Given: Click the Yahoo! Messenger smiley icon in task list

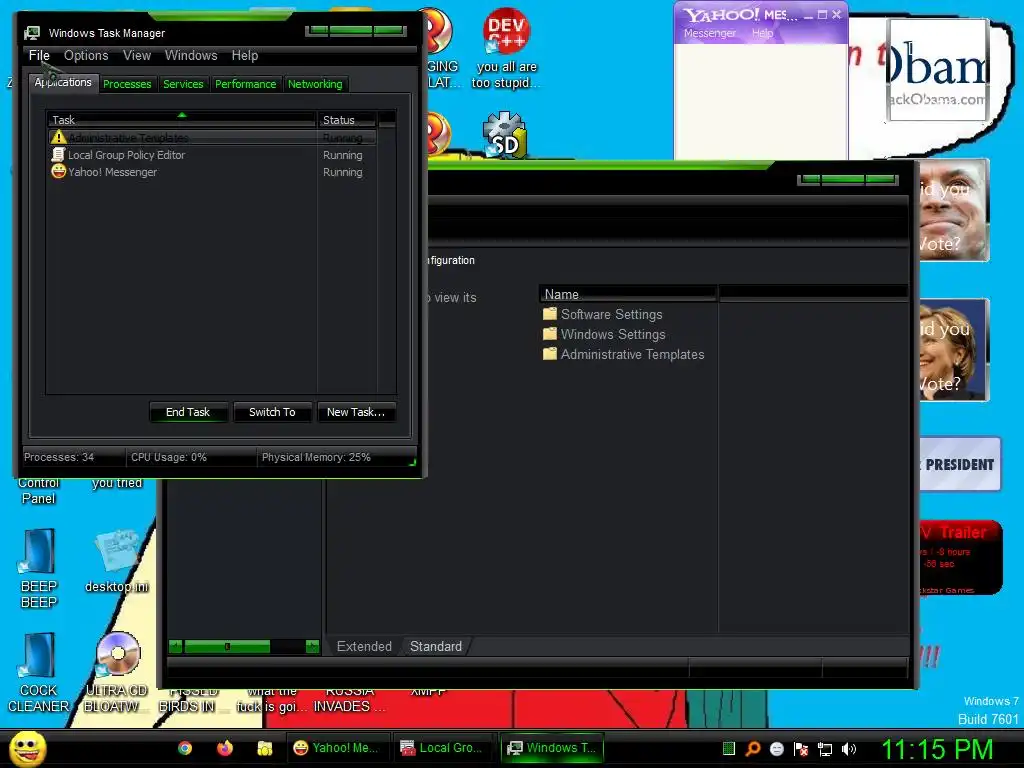Looking at the screenshot, I should click(58, 172).
